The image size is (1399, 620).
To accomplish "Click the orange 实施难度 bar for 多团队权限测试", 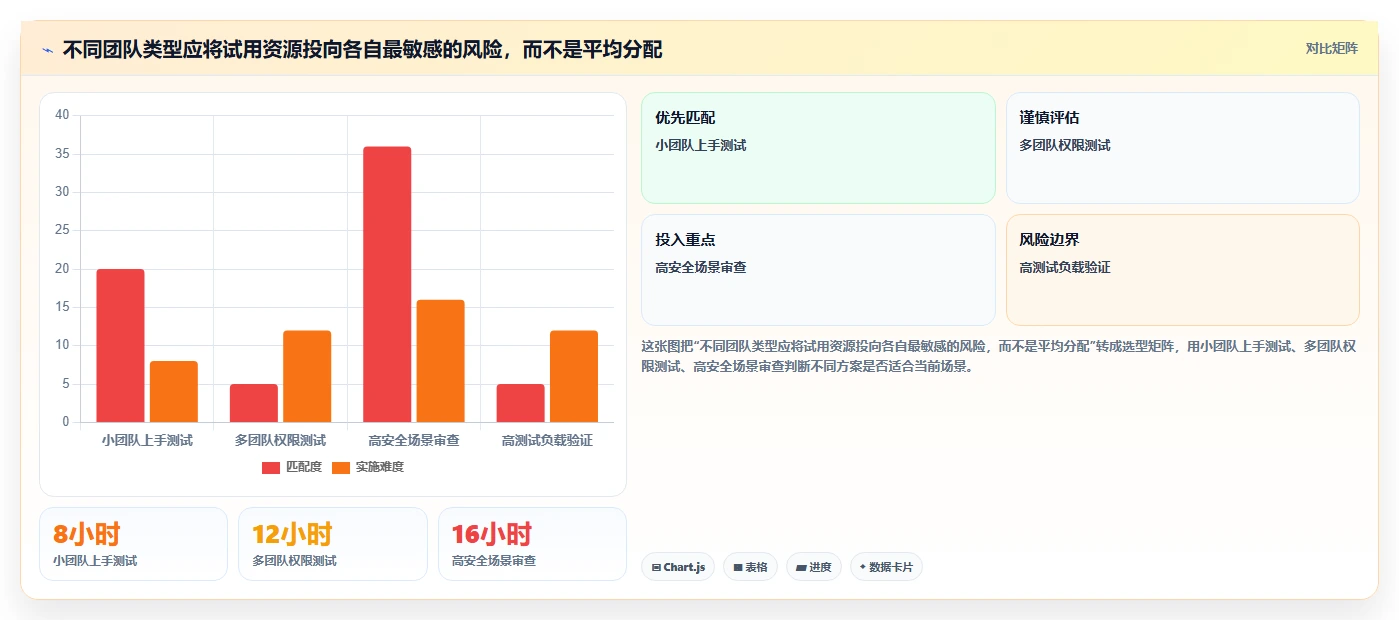I will click(x=307, y=376).
